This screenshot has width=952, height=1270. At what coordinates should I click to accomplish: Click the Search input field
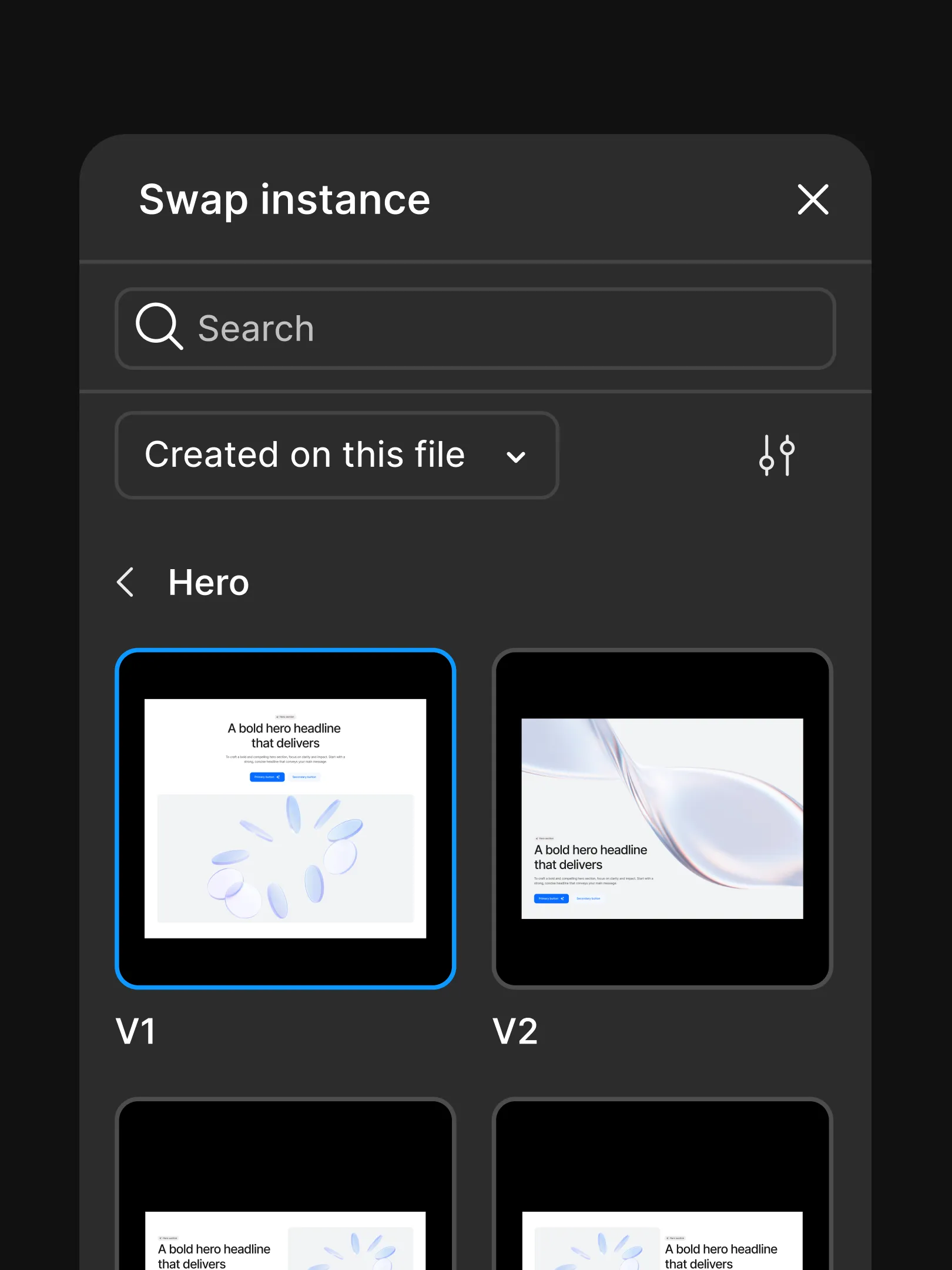475,328
